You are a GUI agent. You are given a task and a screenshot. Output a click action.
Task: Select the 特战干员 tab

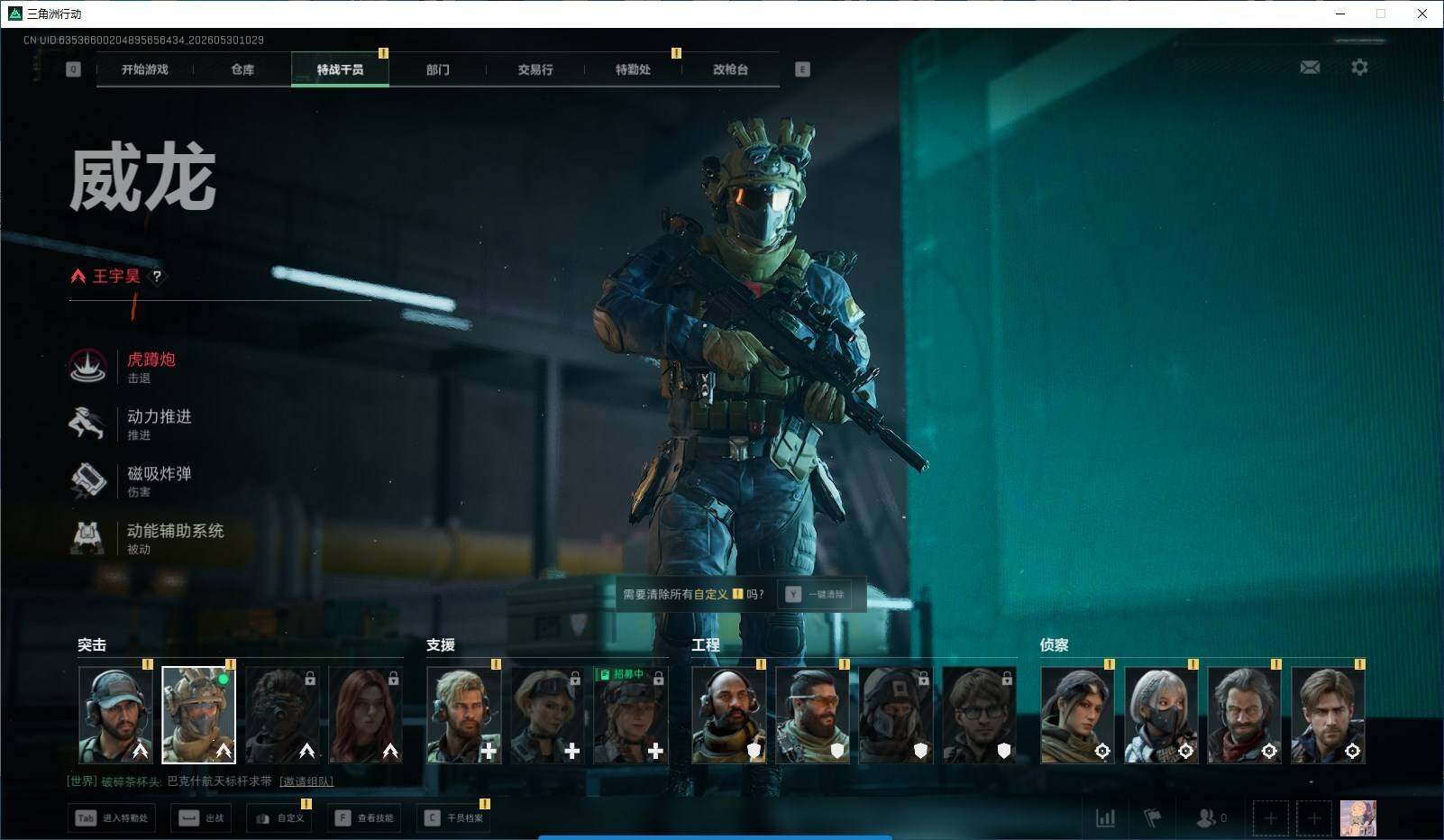coord(340,69)
